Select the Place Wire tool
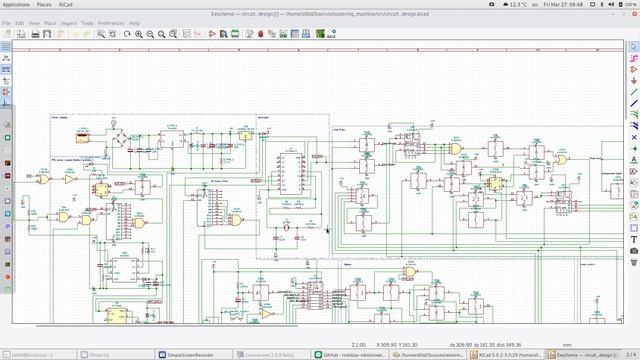Image resolution: width=640 pixels, height=360 pixels. (x=633, y=92)
